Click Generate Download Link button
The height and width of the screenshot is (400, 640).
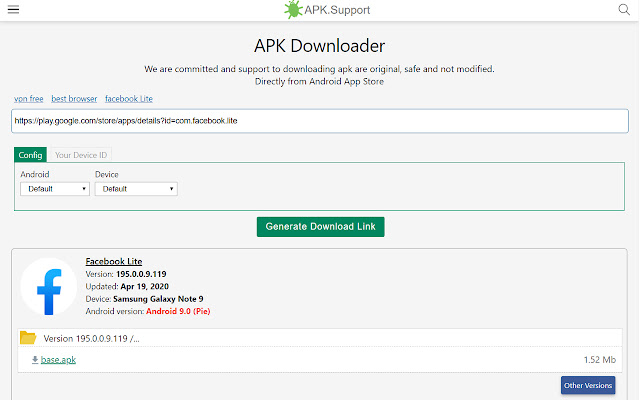point(320,227)
